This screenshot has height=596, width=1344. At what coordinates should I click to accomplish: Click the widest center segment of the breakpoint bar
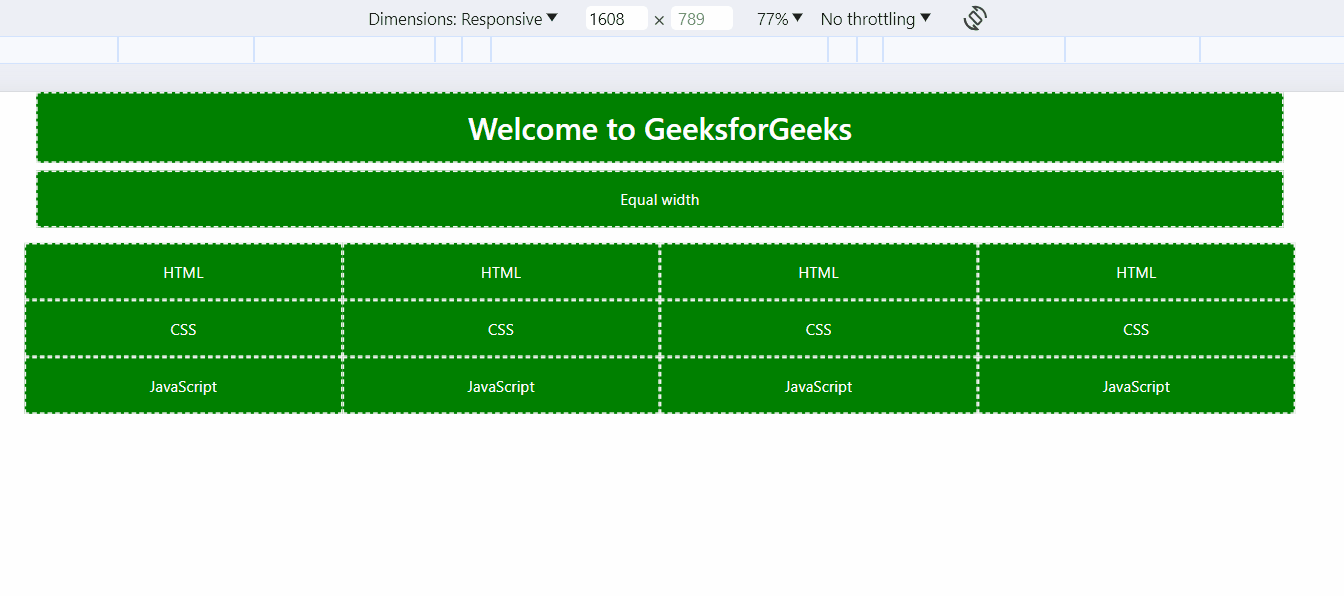(660, 50)
